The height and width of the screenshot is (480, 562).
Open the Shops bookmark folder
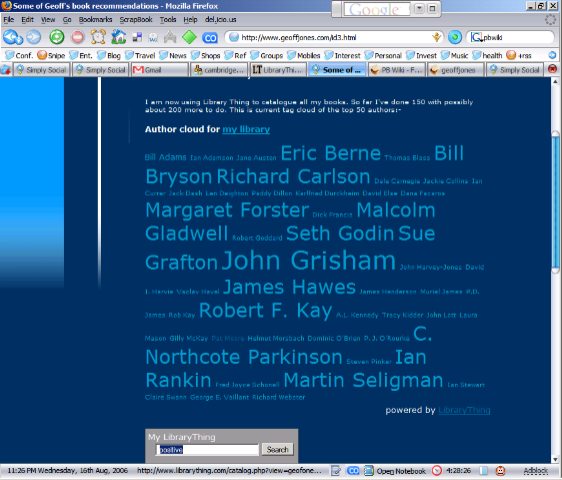pos(206,55)
